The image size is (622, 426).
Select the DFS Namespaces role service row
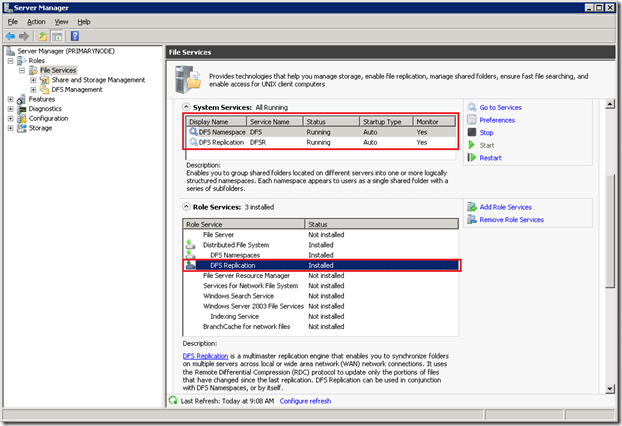click(x=321, y=255)
